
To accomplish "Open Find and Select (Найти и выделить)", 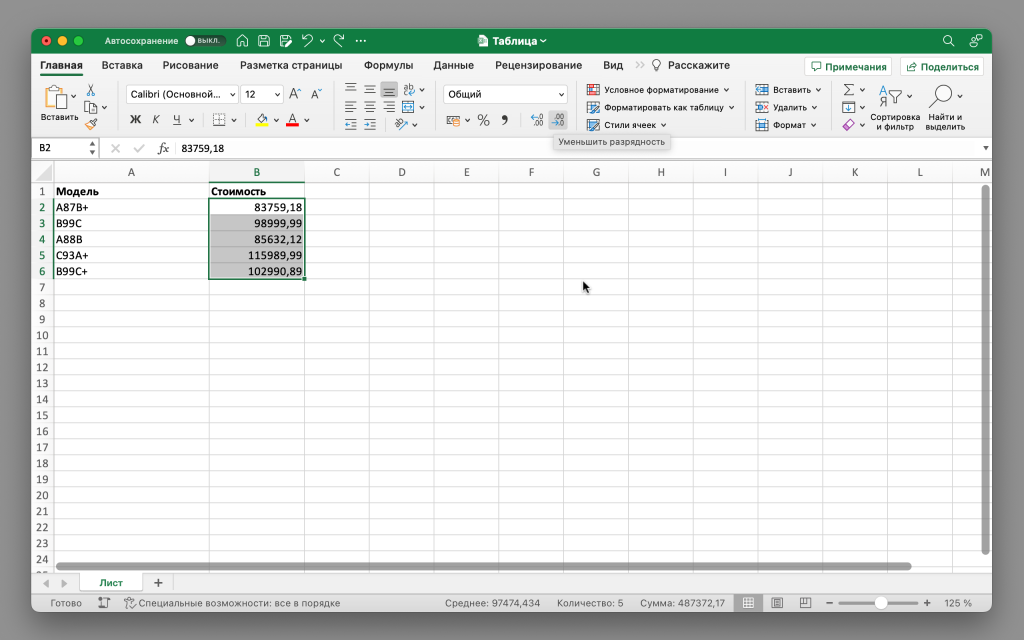I will tap(945, 108).
